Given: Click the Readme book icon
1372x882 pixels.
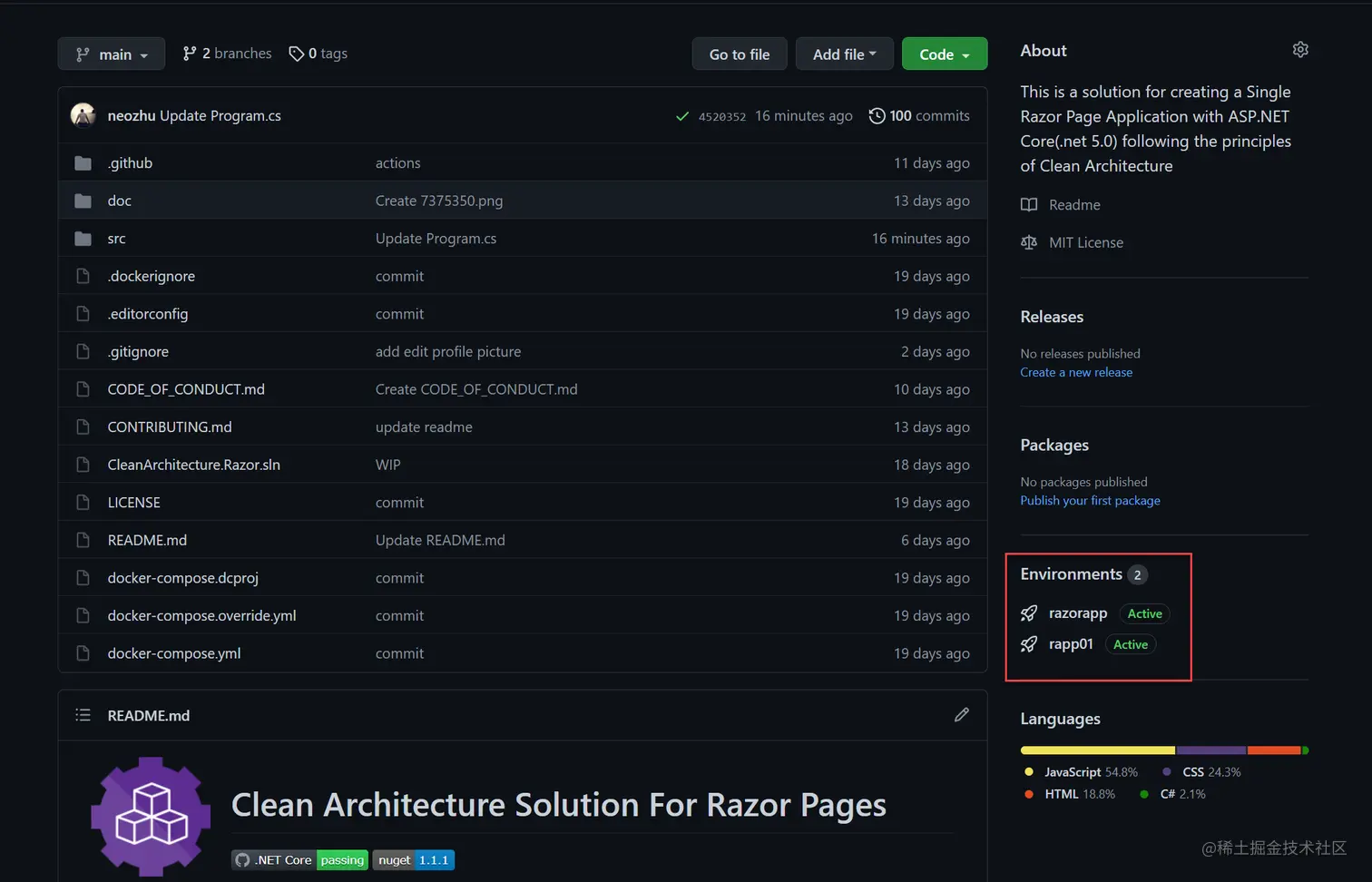Looking at the screenshot, I should [x=1029, y=205].
